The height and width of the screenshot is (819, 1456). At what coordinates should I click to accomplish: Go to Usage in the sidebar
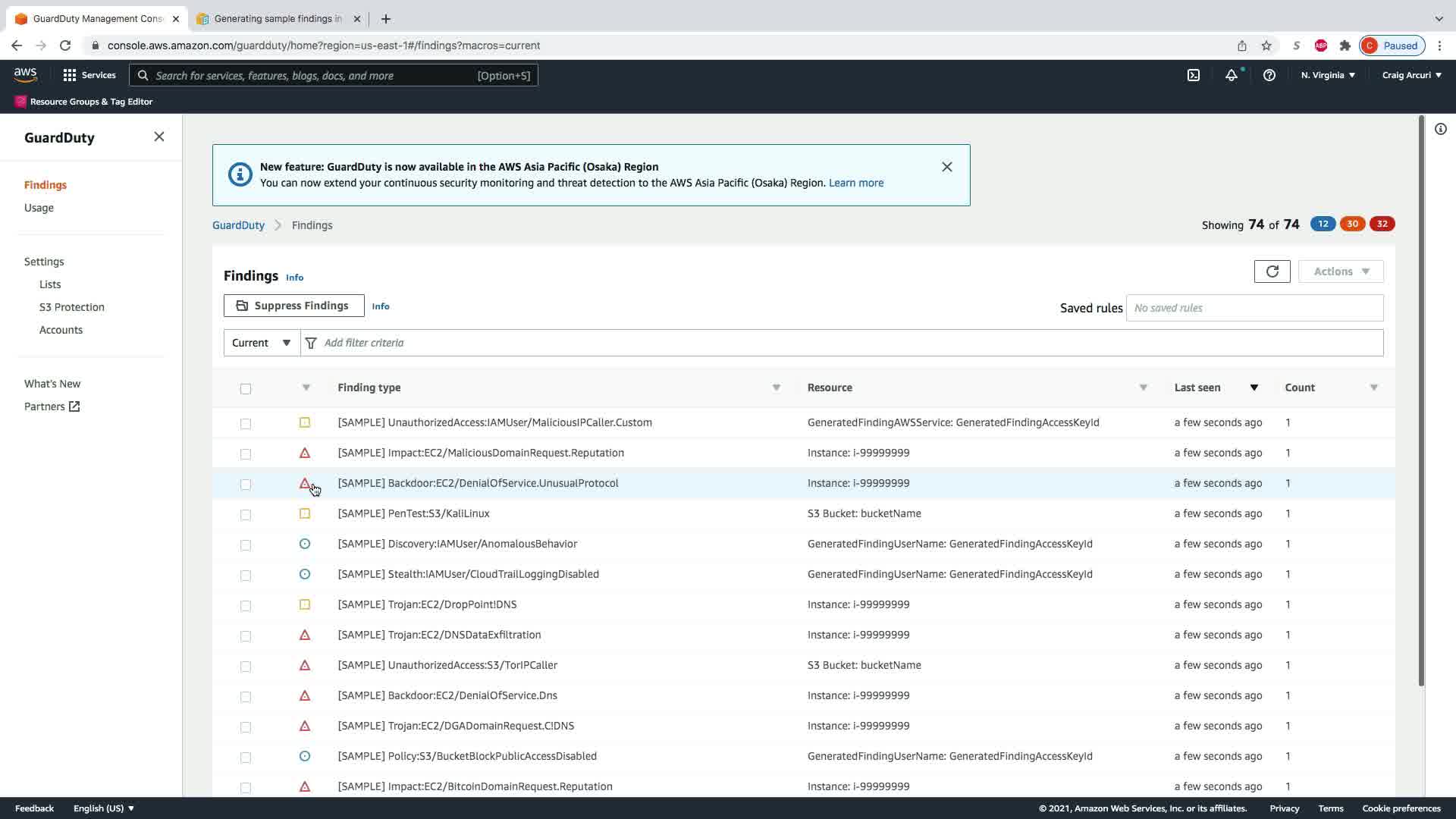click(x=39, y=208)
